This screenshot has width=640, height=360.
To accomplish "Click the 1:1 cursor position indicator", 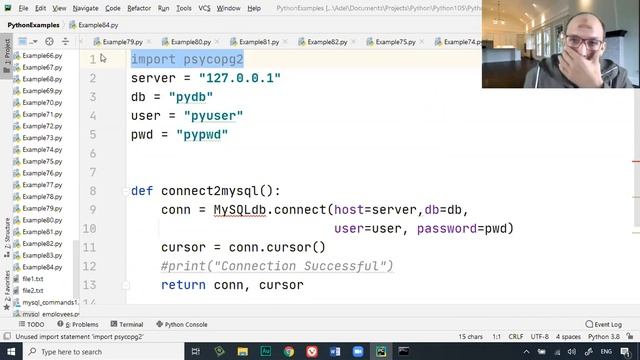I will pos(496,336).
